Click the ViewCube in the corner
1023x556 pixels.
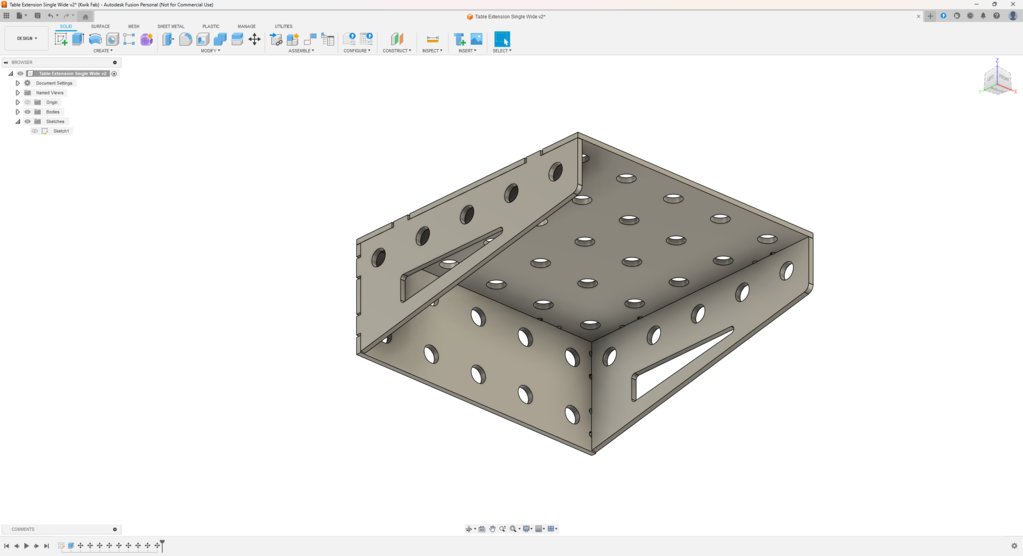coord(997,80)
